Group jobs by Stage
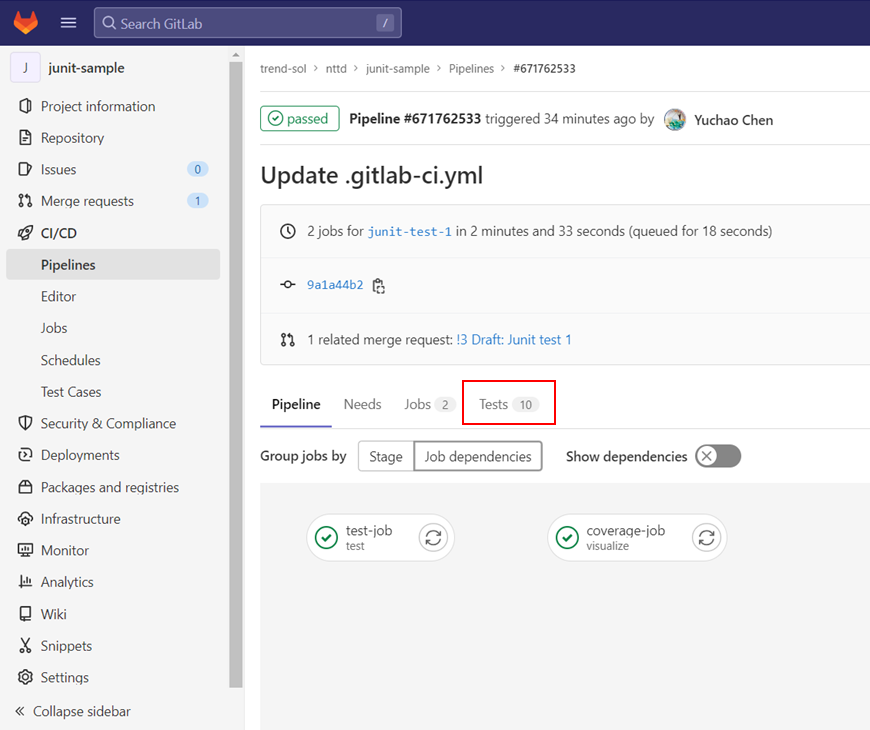This screenshot has height=730, width=870. point(386,457)
